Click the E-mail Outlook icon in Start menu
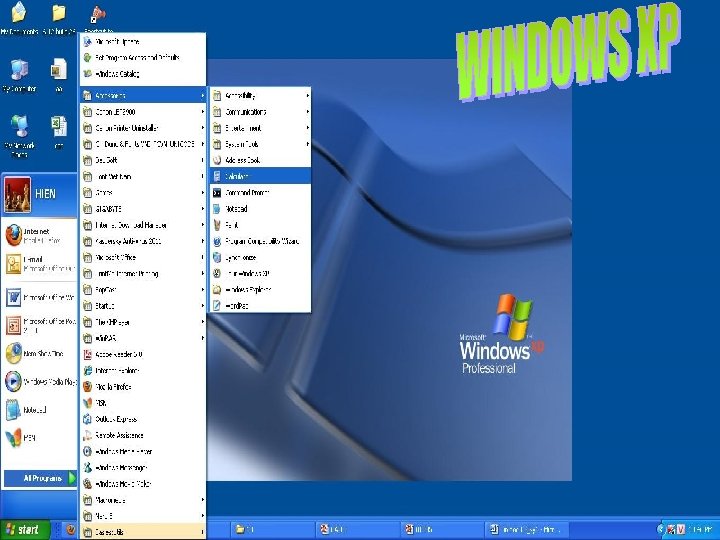 (x=13, y=264)
